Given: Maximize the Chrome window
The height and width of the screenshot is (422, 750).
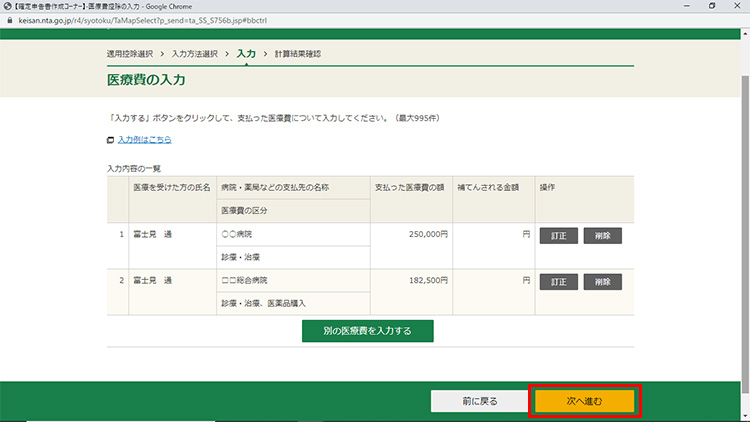Looking at the screenshot, I should point(712,6).
